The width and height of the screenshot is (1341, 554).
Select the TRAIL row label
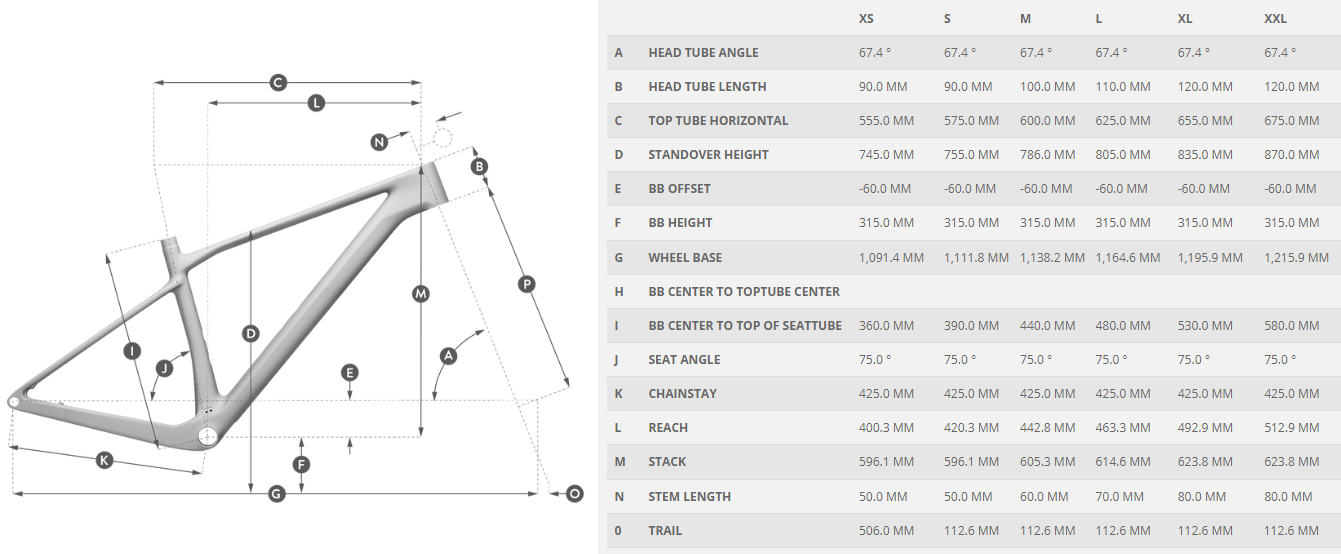(x=665, y=530)
